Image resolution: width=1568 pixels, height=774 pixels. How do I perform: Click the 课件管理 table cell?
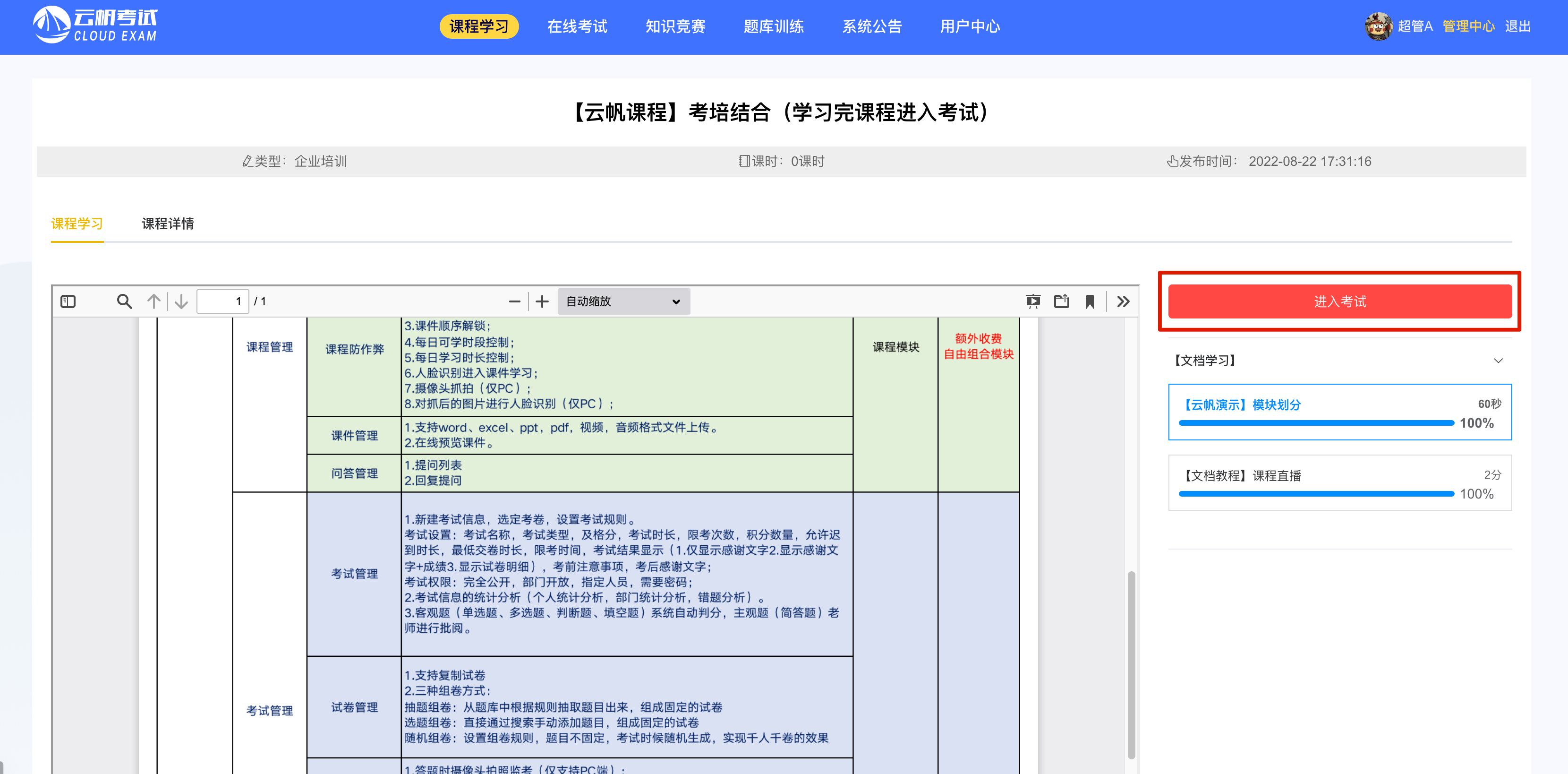(x=354, y=435)
